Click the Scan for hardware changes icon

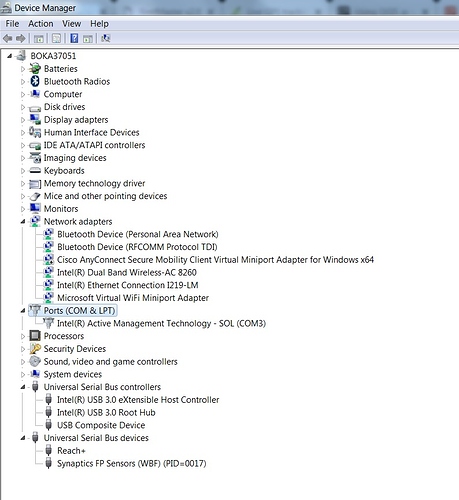[106, 39]
